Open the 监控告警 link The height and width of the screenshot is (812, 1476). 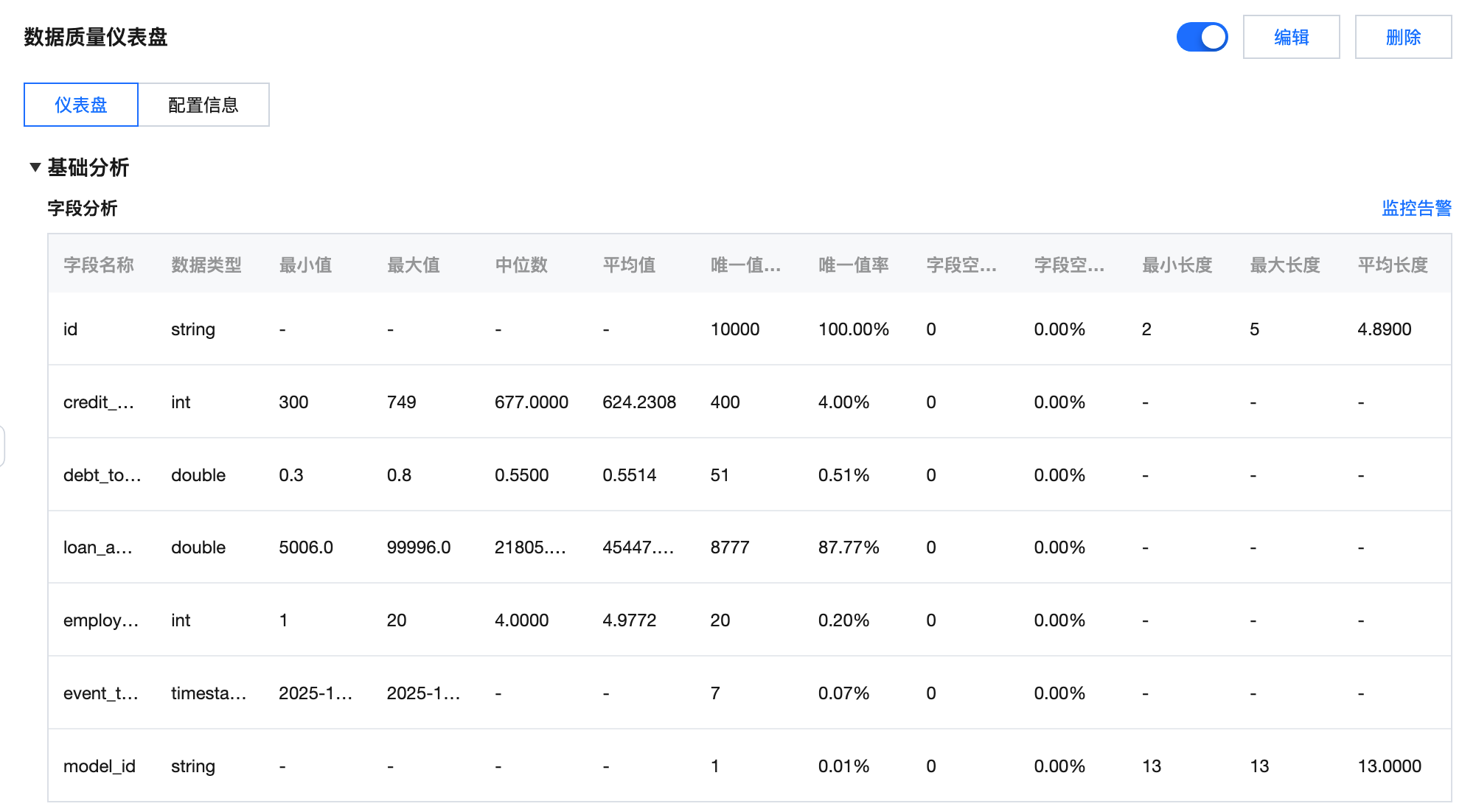pos(1416,209)
